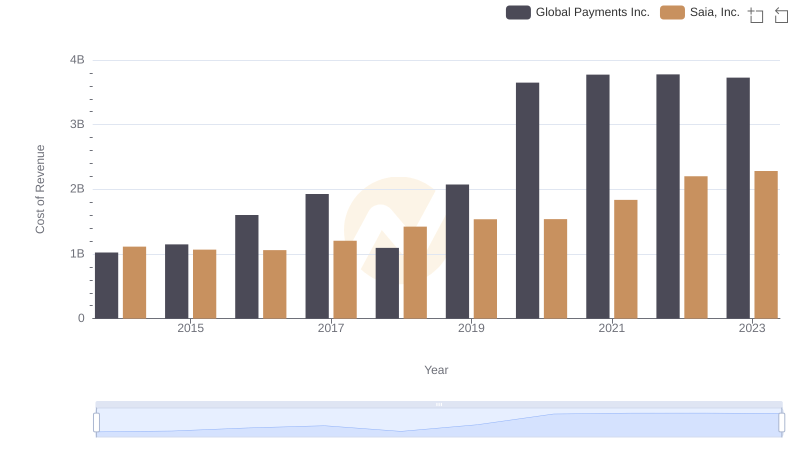Click the 2017 x-axis label
This screenshot has width=800, height=461.
331,328
